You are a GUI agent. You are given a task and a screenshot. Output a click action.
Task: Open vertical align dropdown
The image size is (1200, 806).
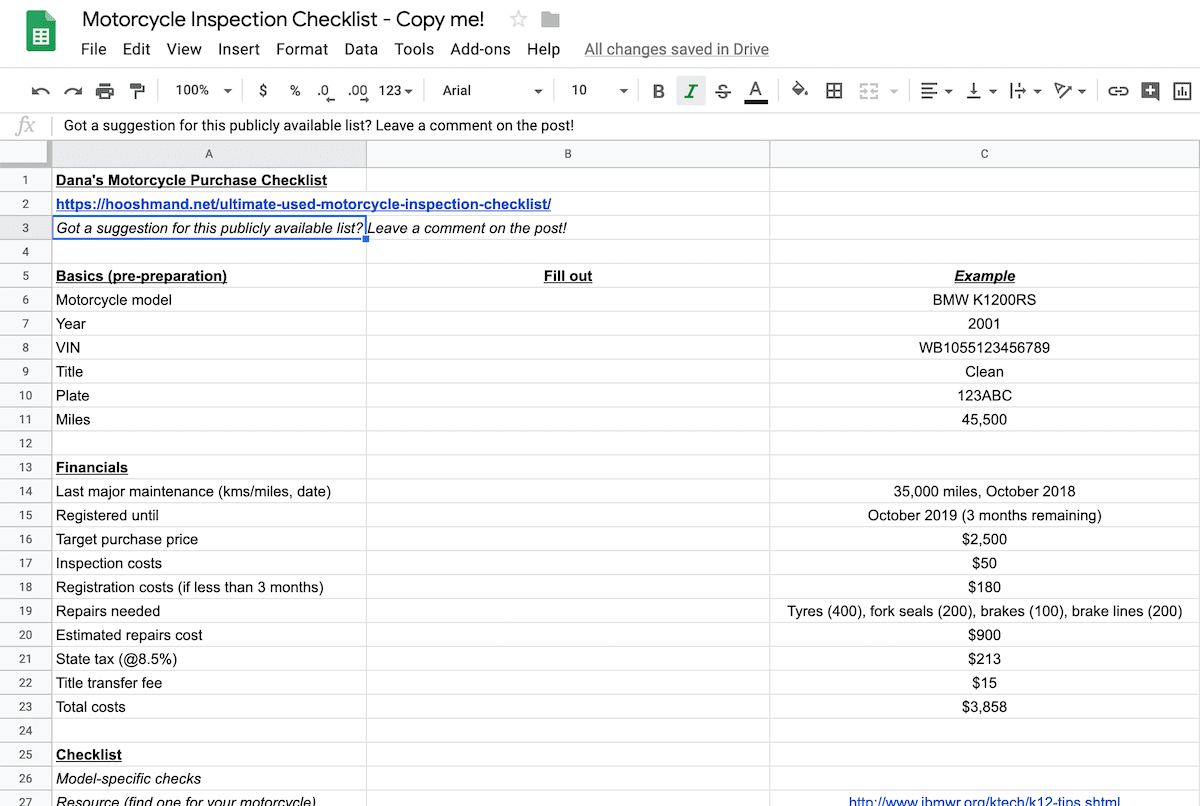tap(981, 91)
